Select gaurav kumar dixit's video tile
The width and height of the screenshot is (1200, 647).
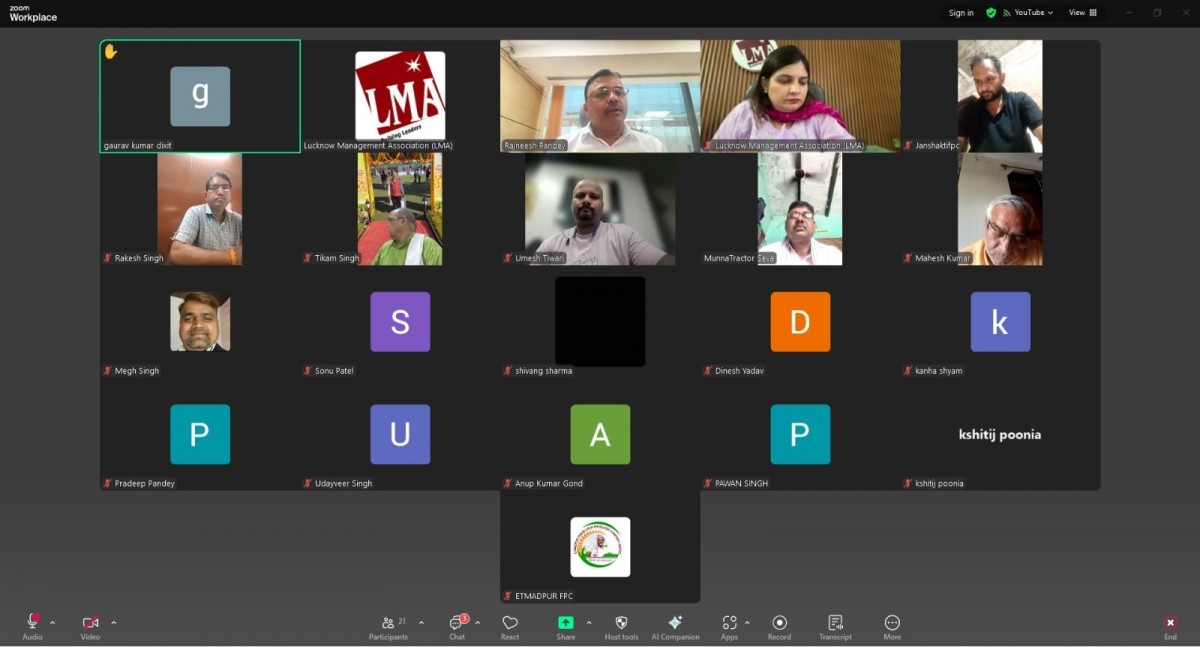(x=200, y=97)
